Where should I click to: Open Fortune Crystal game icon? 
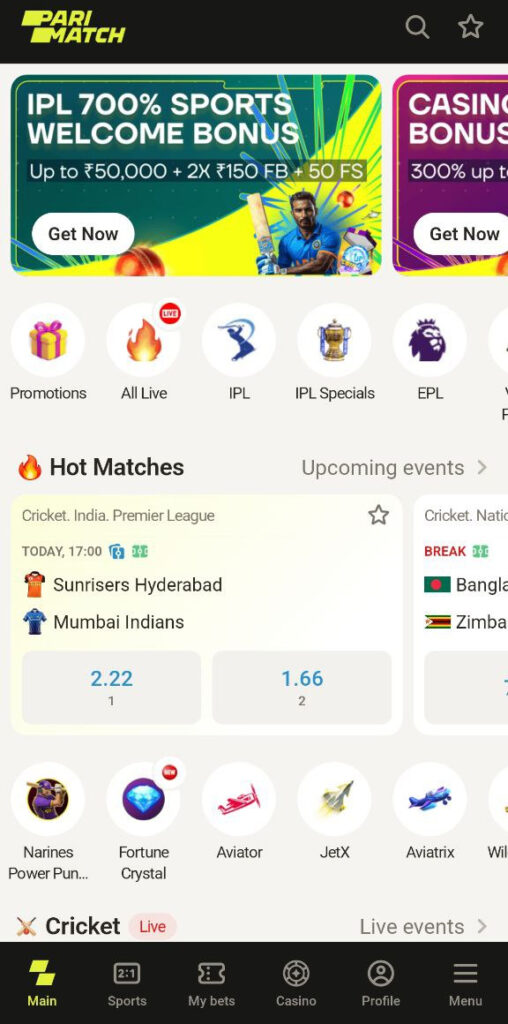[x=144, y=799]
